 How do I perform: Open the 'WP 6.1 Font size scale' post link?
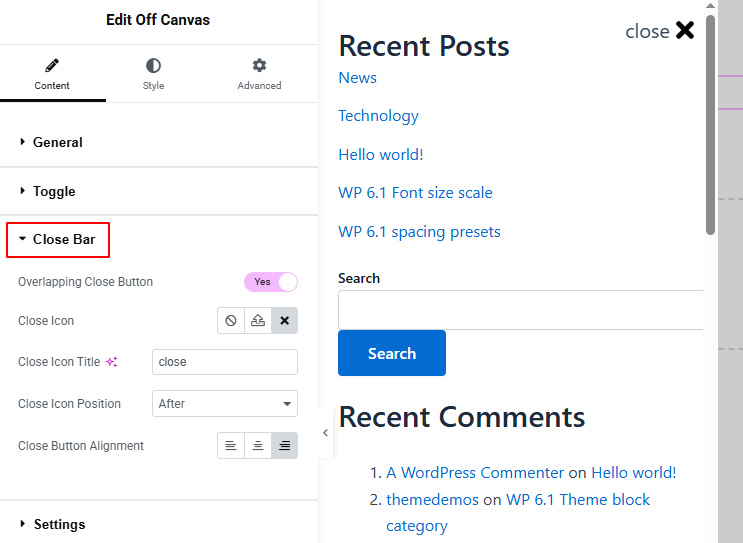(x=415, y=192)
